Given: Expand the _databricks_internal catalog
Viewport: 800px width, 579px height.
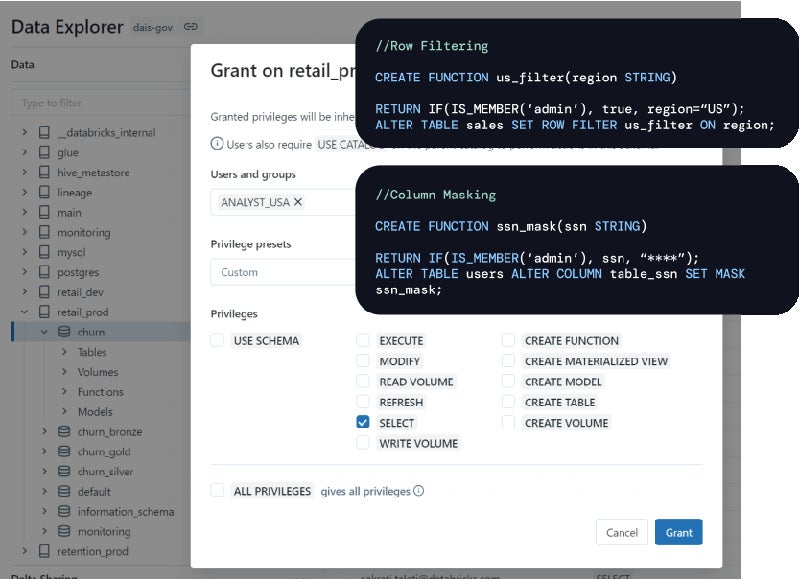Looking at the screenshot, I should point(24,132).
